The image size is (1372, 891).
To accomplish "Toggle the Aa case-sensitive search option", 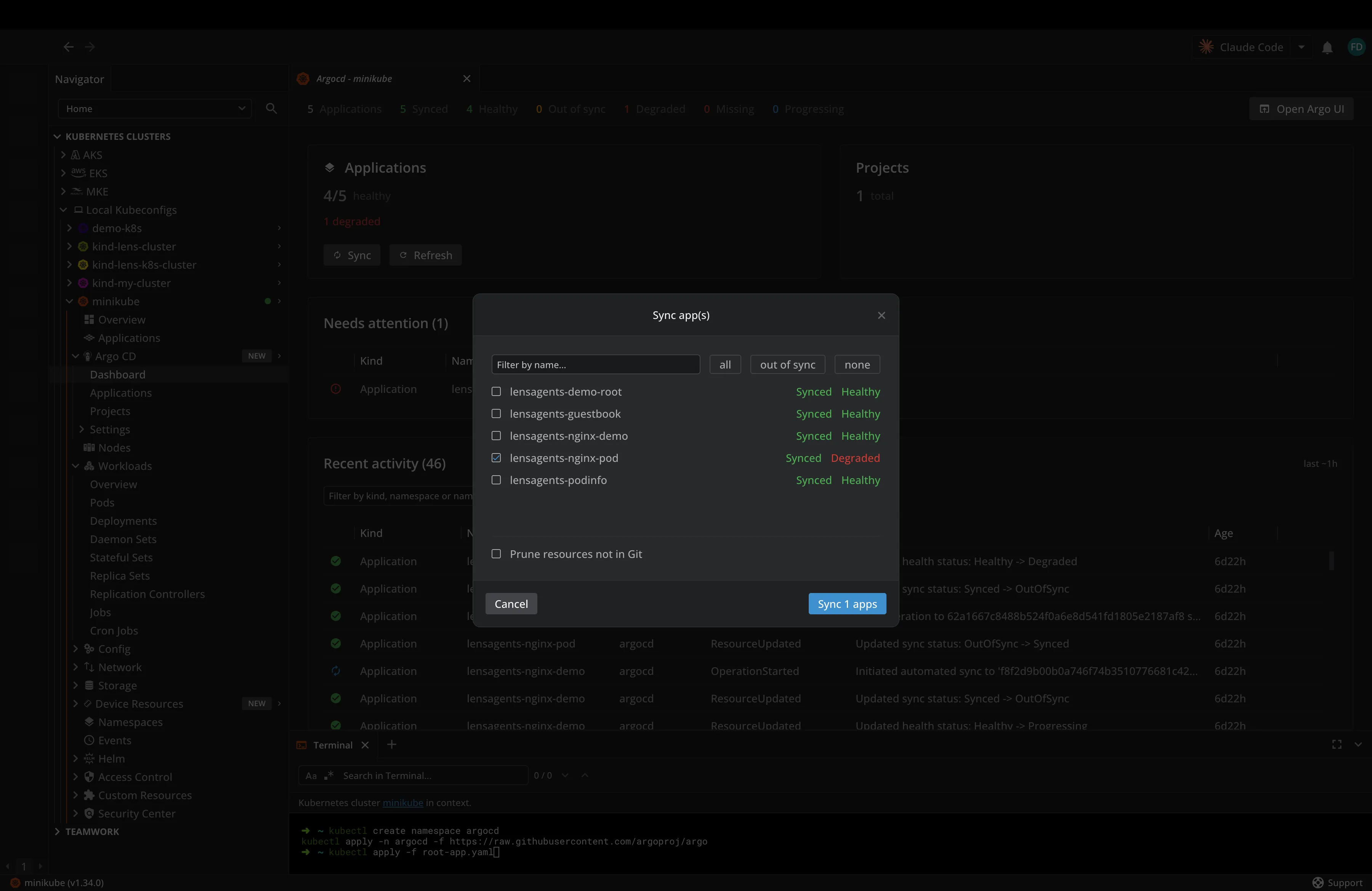I will coord(311,775).
